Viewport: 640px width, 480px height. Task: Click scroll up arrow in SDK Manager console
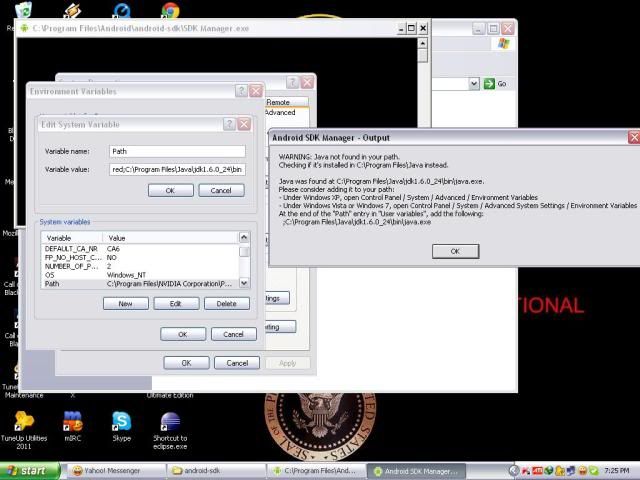423,43
